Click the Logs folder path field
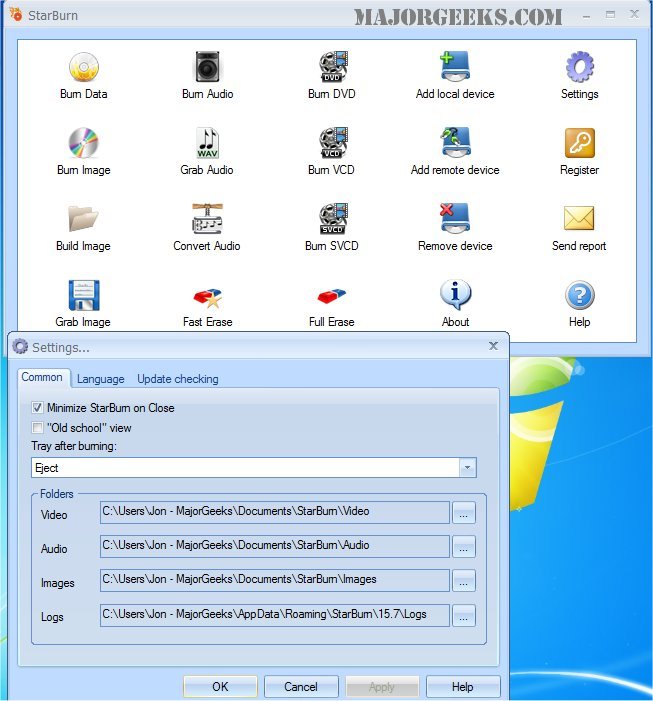Screen dimensions: 653x701 (x=275, y=616)
